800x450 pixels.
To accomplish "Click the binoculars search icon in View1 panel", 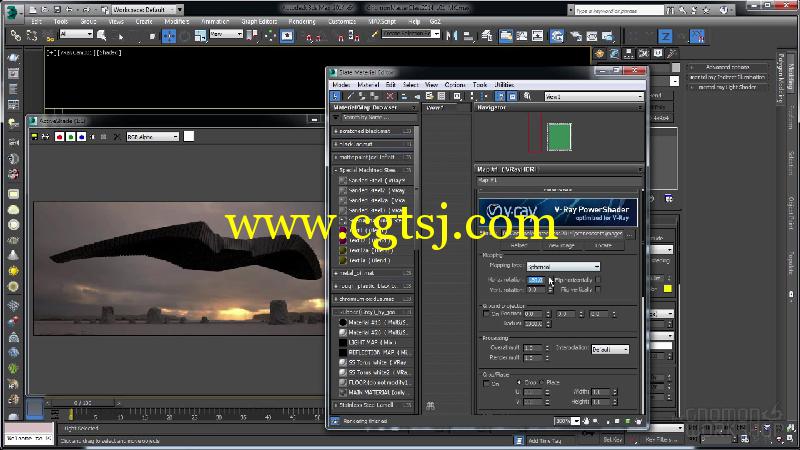I will click(x=430, y=406).
